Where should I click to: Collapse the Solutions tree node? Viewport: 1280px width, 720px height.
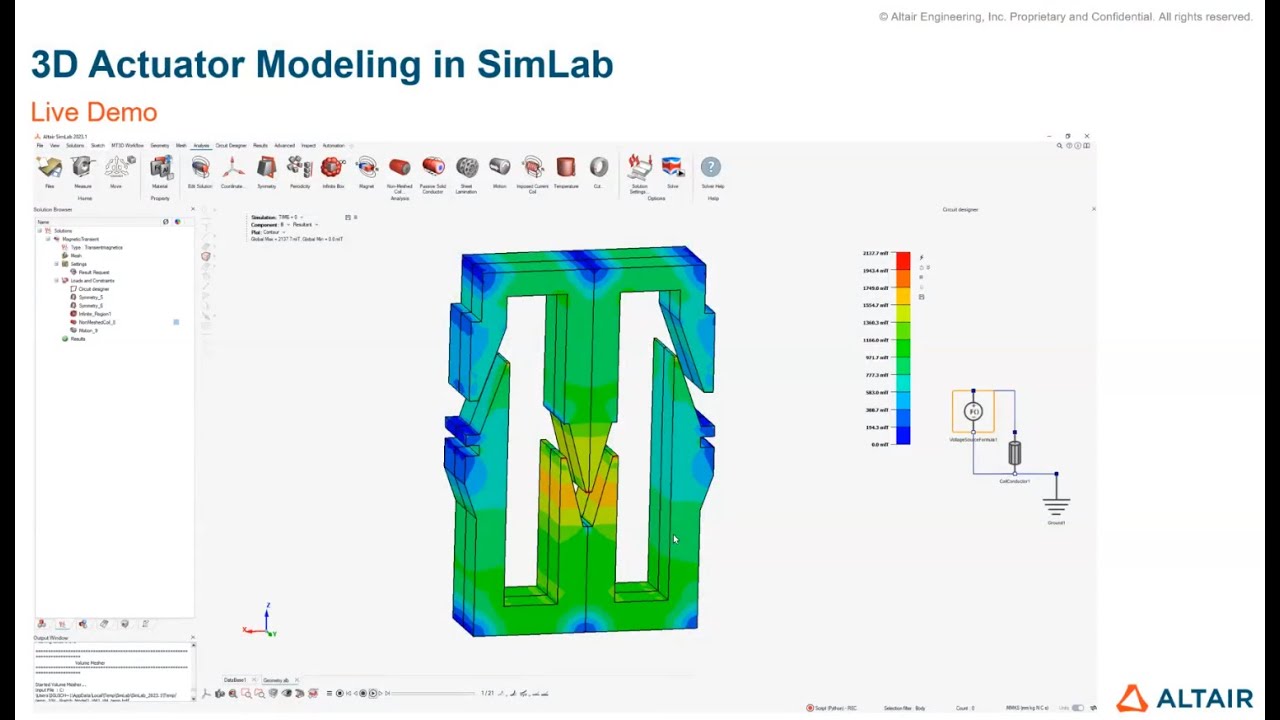coord(40,231)
